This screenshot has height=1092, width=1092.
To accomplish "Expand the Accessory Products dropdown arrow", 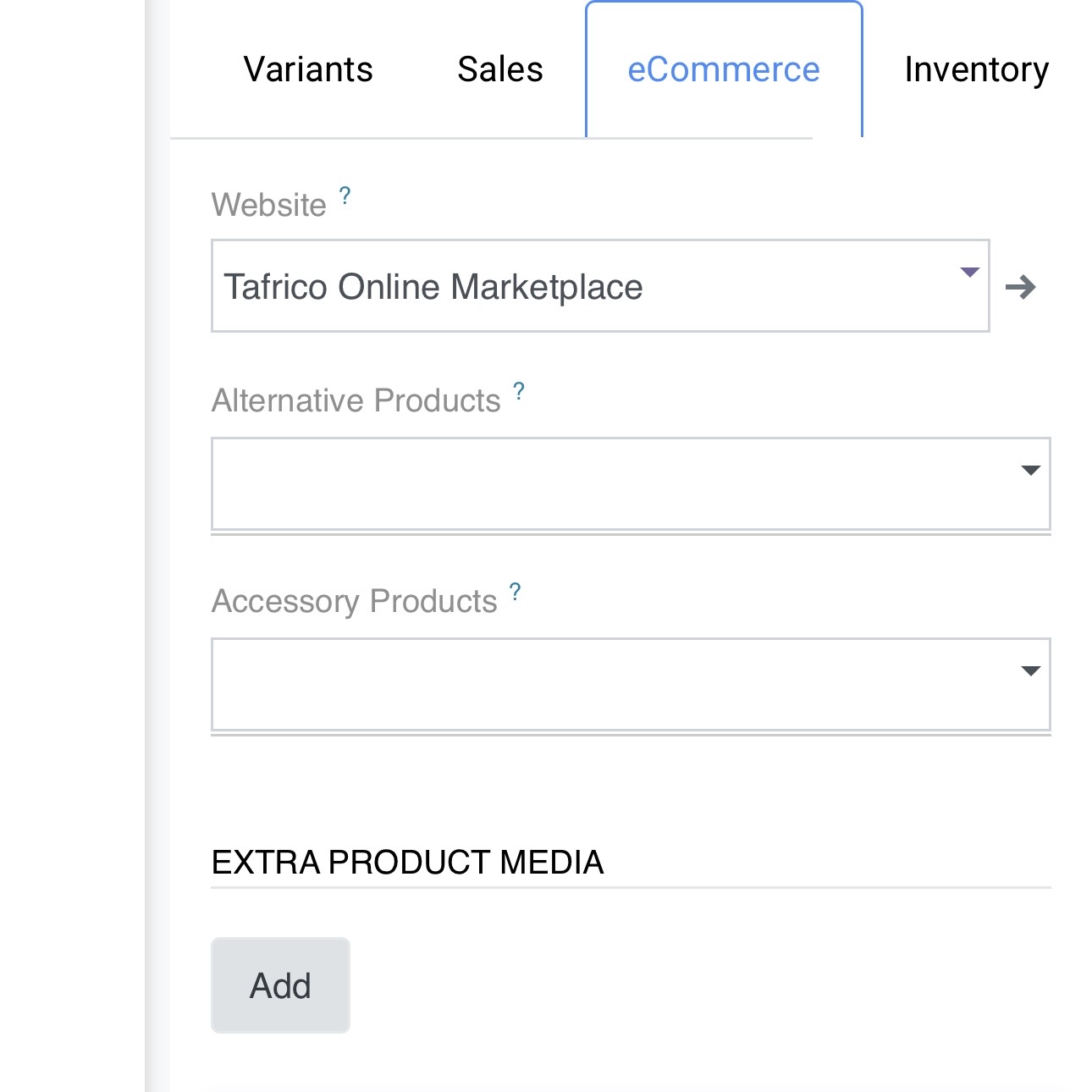I will [1030, 671].
